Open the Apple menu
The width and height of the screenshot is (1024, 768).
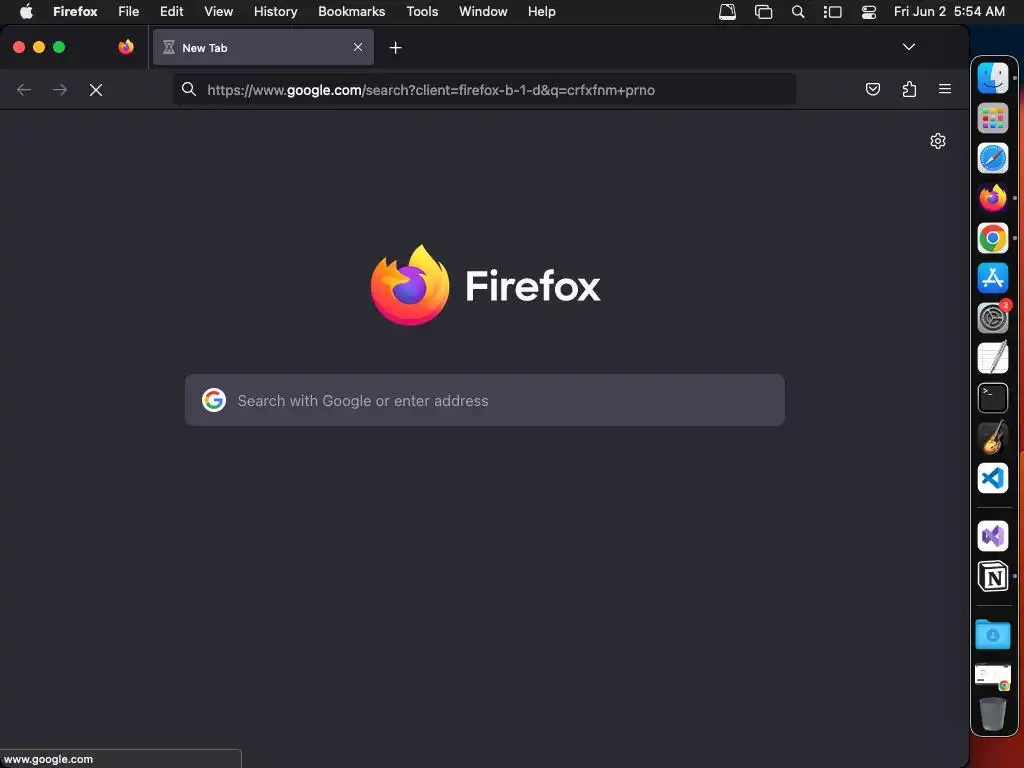[26, 12]
